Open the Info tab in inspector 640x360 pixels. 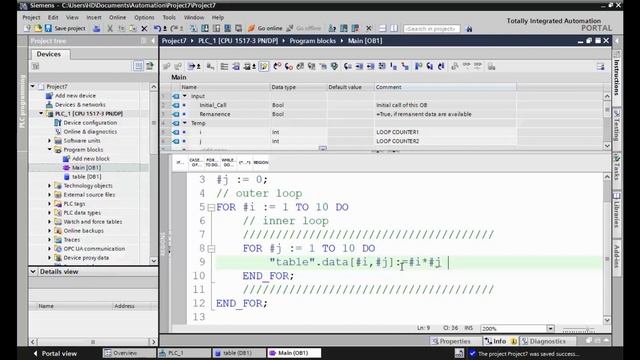tap(500, 341)
